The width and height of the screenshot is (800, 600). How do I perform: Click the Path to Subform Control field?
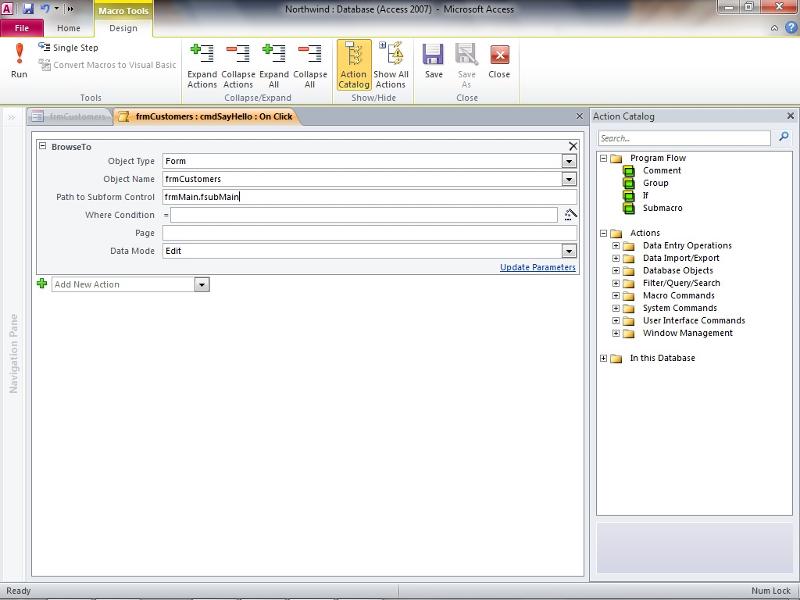click(369, 197)
